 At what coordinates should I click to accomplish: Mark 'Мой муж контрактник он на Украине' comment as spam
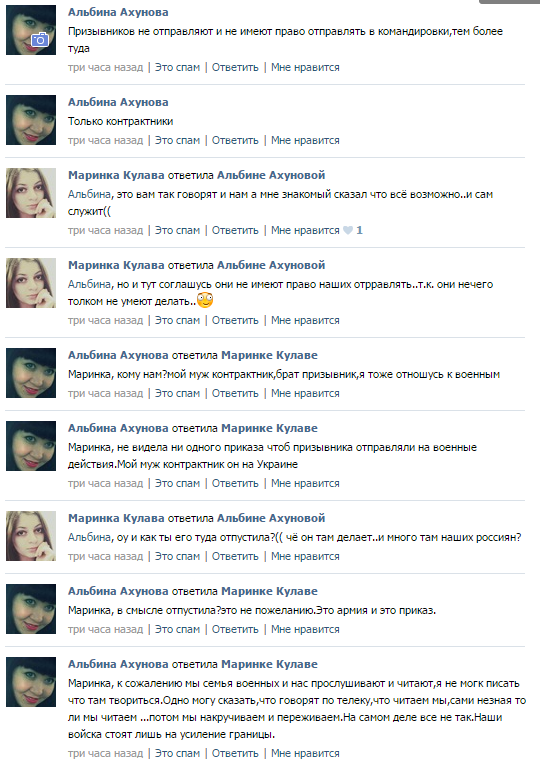(x=178, y=483)
